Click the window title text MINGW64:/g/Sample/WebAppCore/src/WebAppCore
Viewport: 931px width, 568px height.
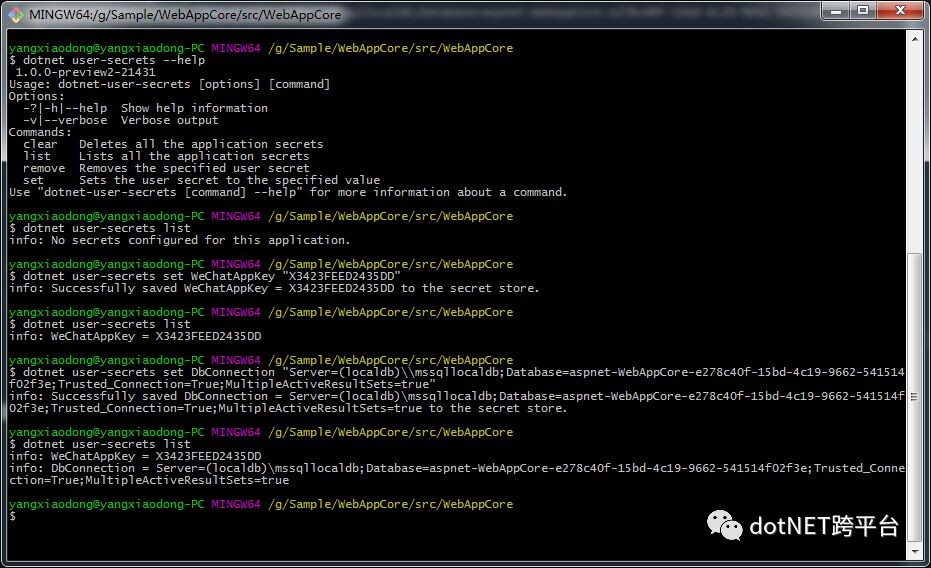click(185, 14)
